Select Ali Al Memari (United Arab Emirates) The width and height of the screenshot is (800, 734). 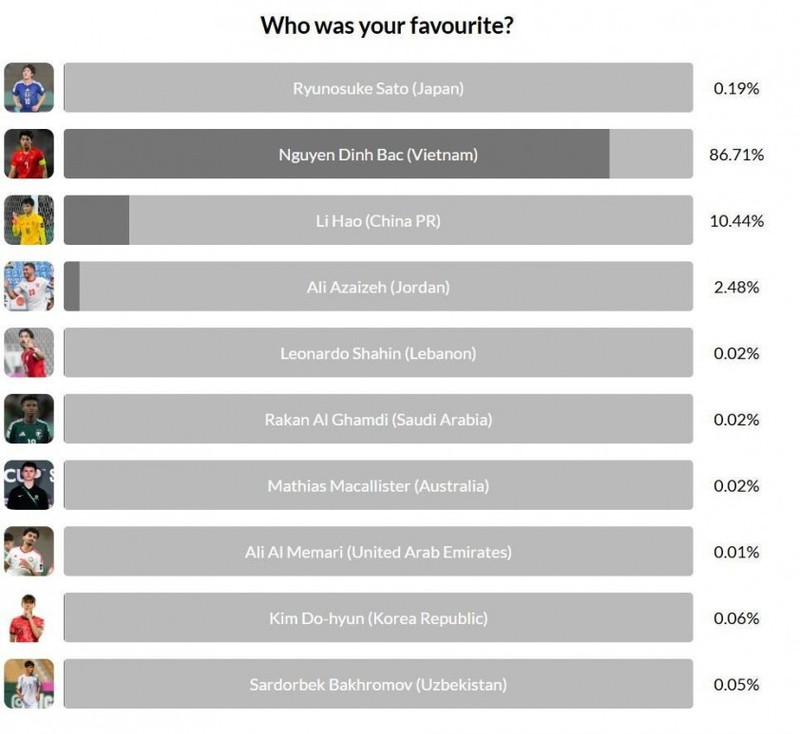point(378,552)
